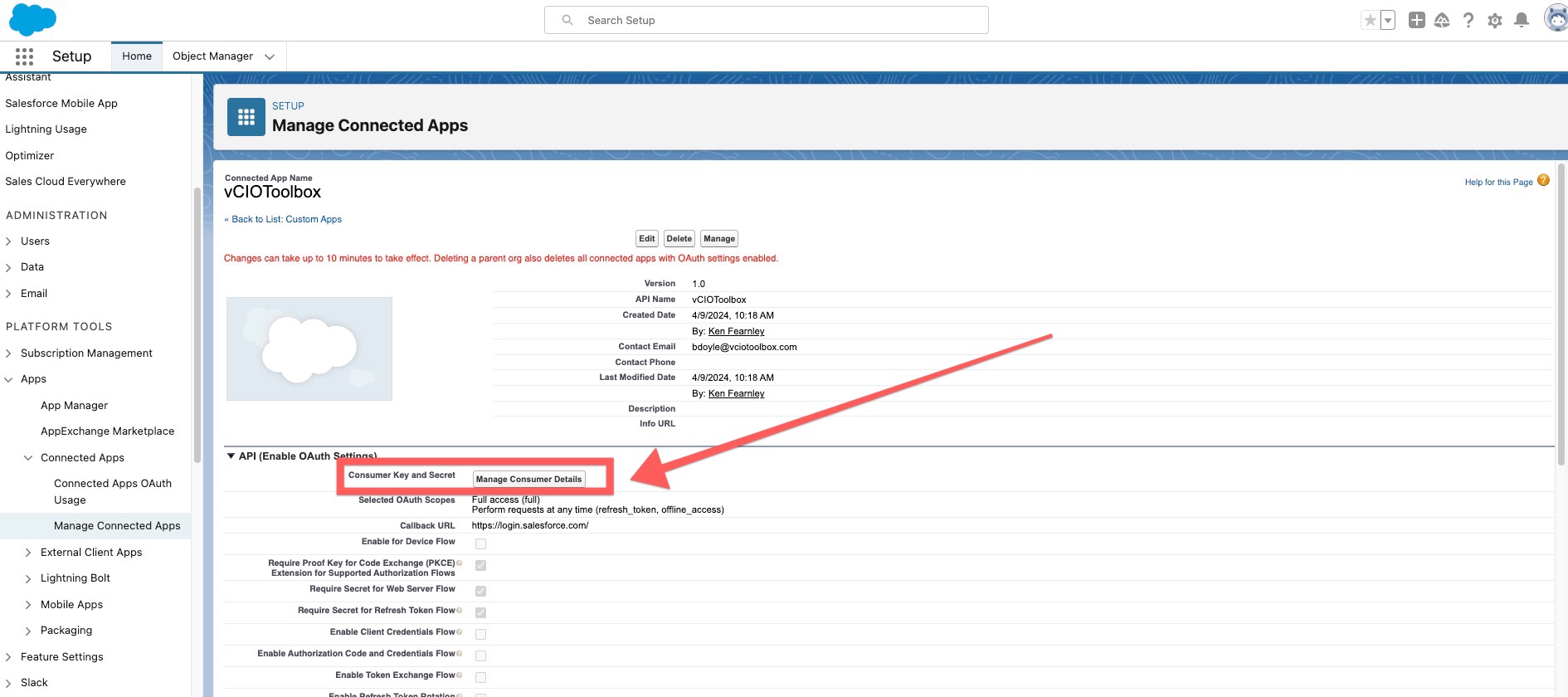Image resolution: width=1568 pixels, height=697 pixels.
Task: Open the Notifications bell icon
Action: pyautogui.click(x=1522, y=20)
